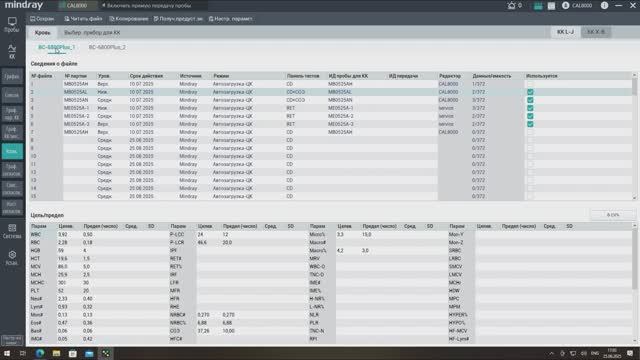The height and width of the screenshot is (360, 640).
Task: Toggle Используется checkbox for file row 8
Action: click(x=530, y=140)
